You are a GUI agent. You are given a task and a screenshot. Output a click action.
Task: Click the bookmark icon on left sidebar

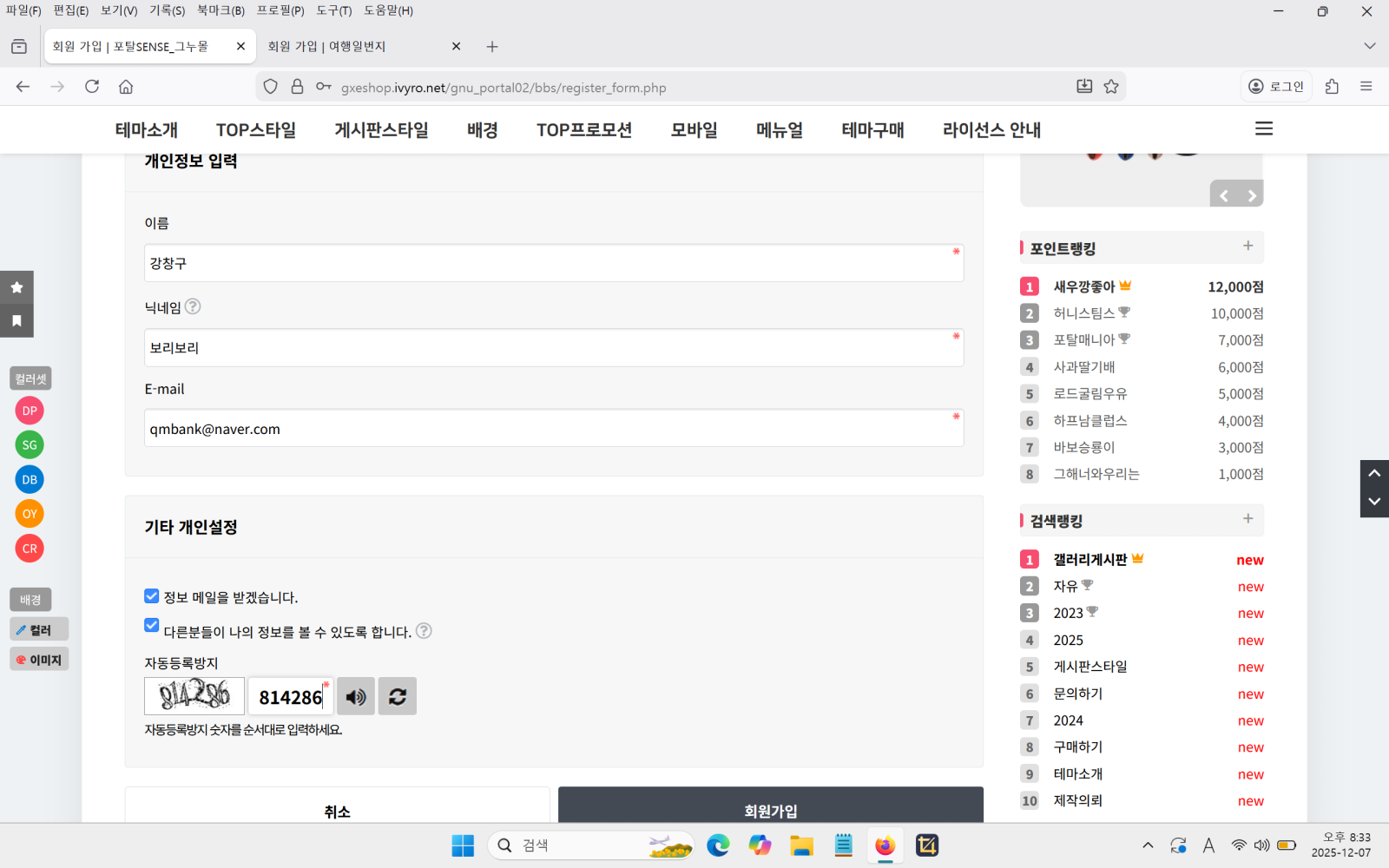16,321
